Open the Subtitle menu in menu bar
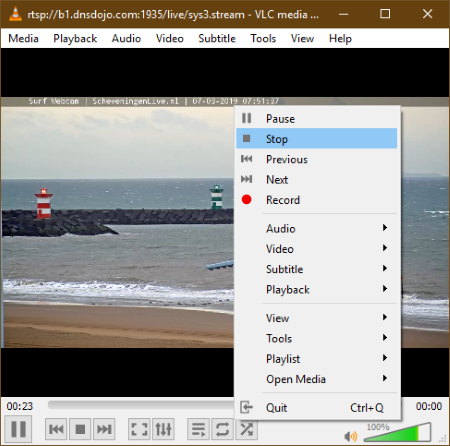Image resolution: width=450 pixels, height=446 pixels. [x=217, y=38]
